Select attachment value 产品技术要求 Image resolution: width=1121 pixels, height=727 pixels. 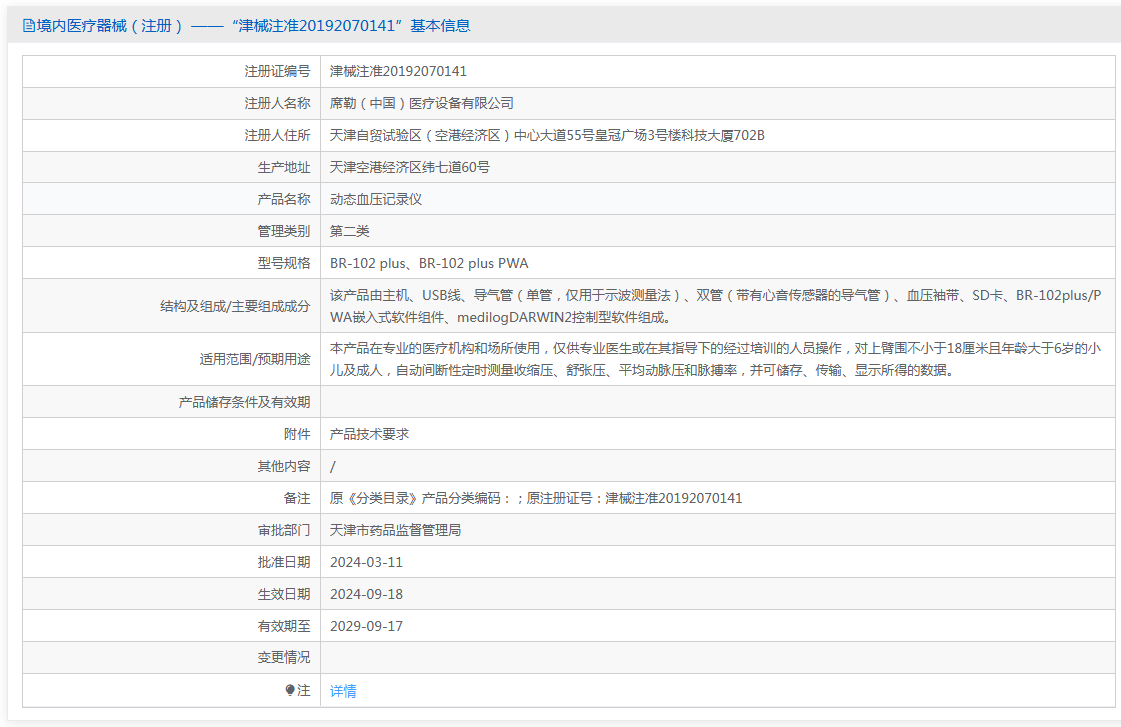(370, 434)
